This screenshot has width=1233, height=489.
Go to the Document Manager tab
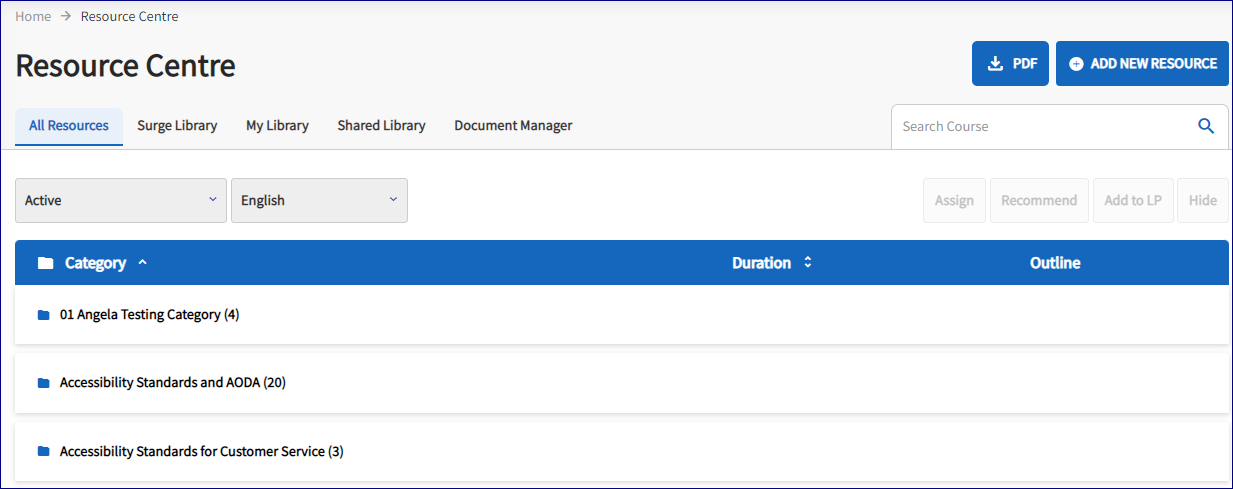513,126
